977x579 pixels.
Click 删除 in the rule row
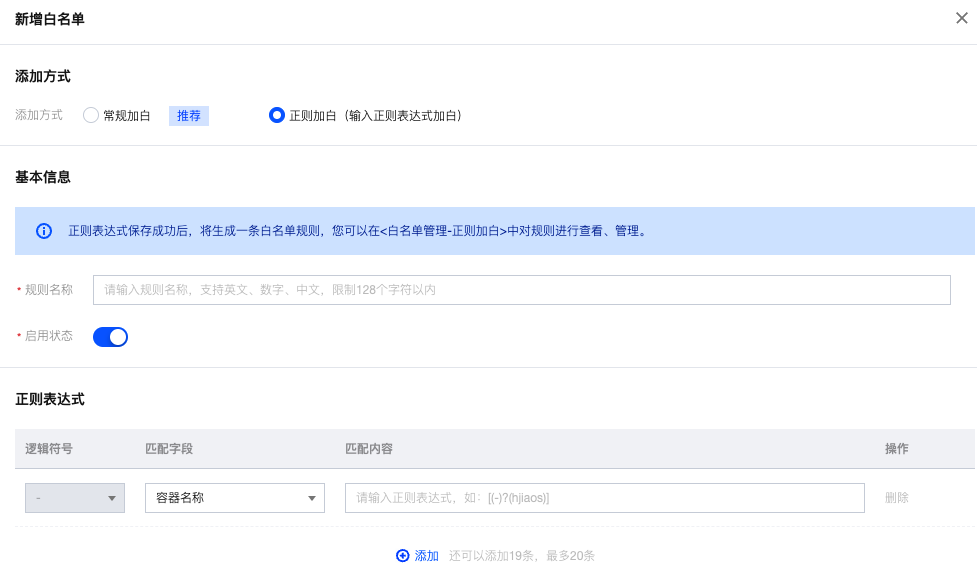click(896, 498)
